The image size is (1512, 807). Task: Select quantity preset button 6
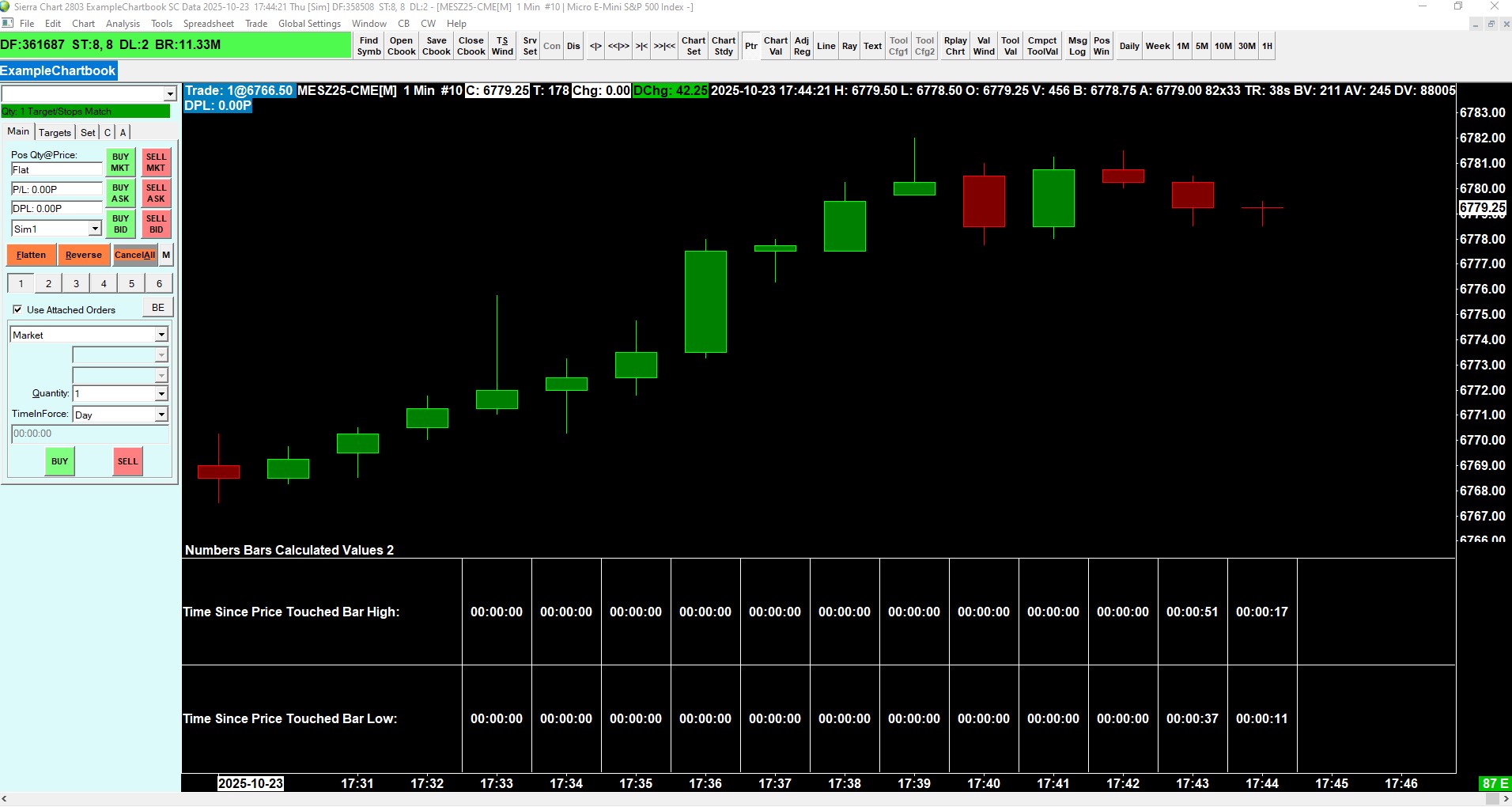159,283
